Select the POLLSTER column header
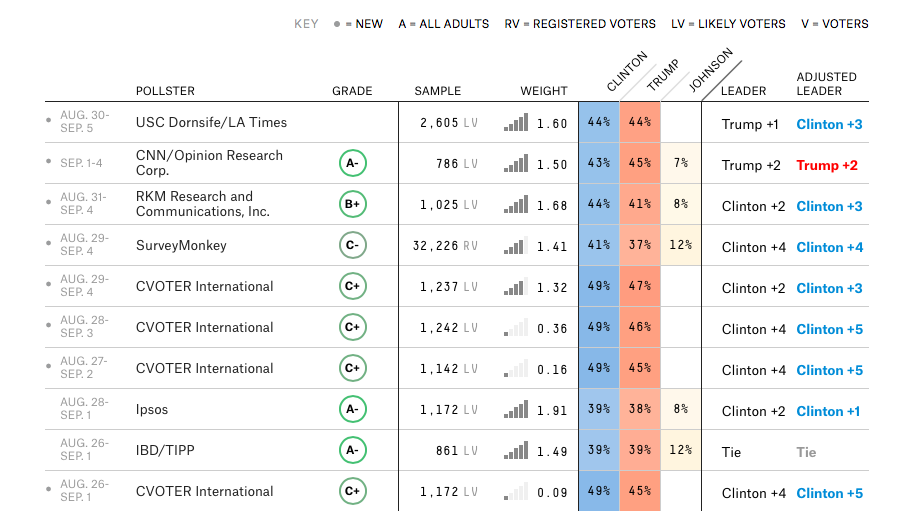Viewport: 902px width, 525px height. click(165, 91)
